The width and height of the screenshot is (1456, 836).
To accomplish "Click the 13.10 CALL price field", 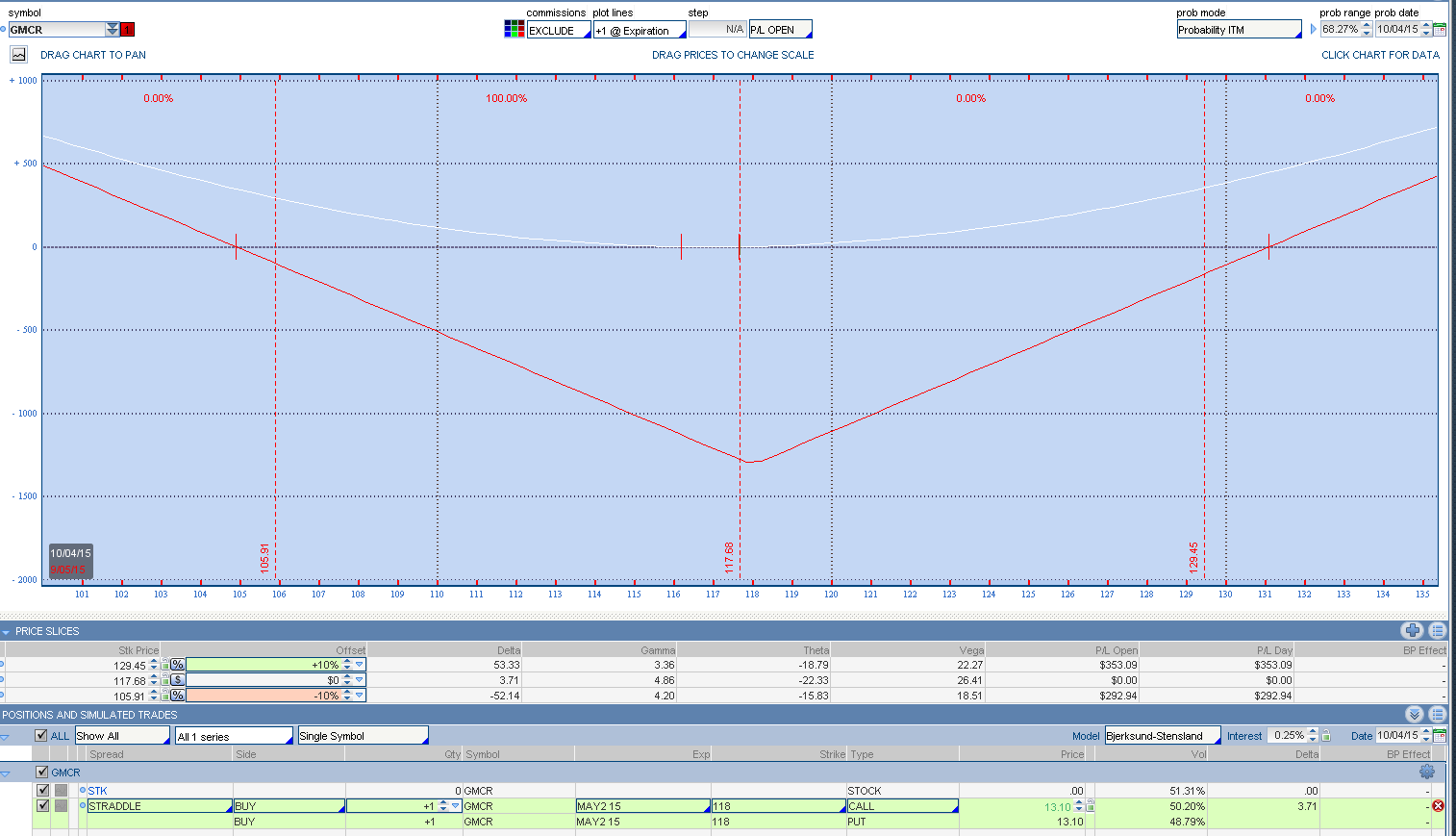I will coord(1021,806).
